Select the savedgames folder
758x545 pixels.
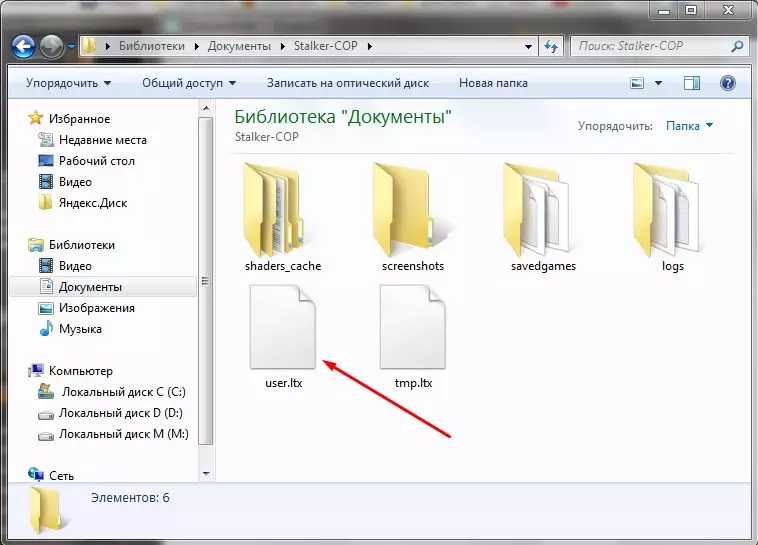pos(543,218)
